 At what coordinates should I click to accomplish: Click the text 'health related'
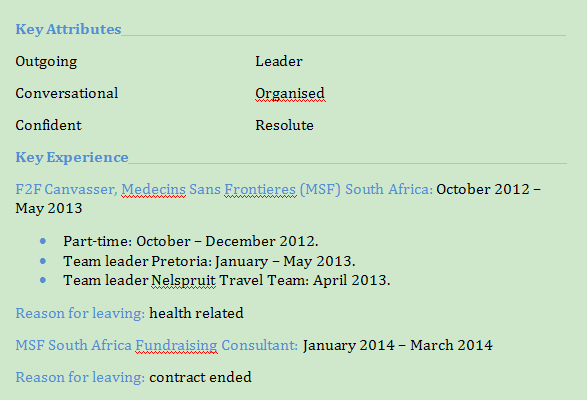197,313
